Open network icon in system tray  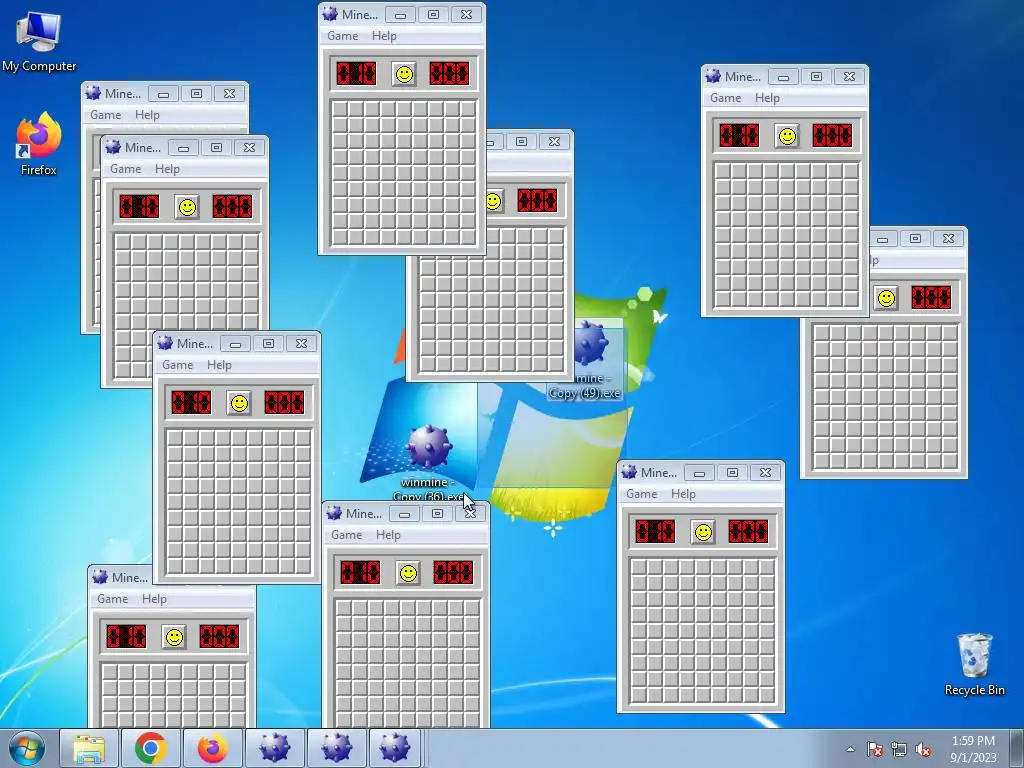point(899,750)
